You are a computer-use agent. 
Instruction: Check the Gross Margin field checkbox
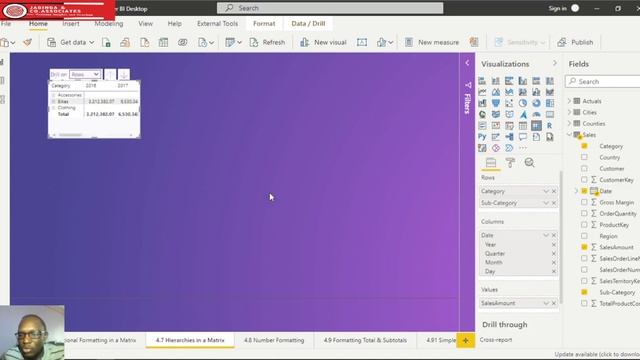[584, 202]
